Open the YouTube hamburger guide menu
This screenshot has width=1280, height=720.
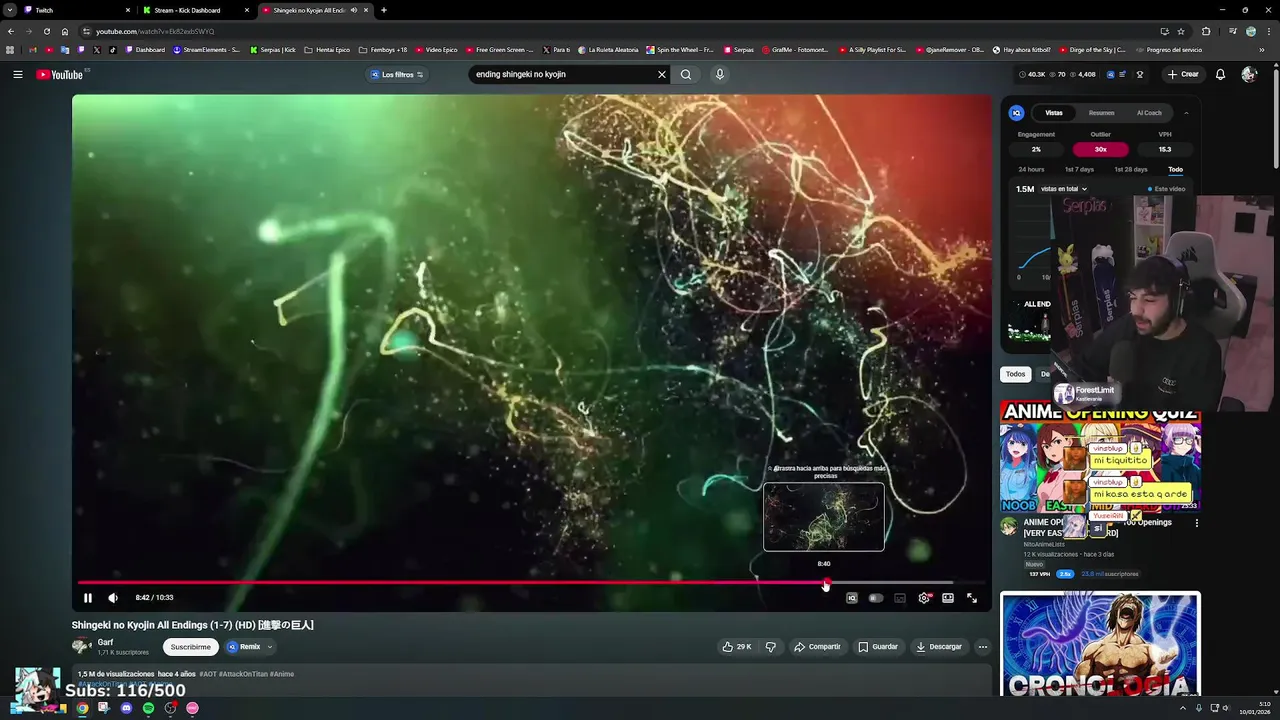point(18,74)
